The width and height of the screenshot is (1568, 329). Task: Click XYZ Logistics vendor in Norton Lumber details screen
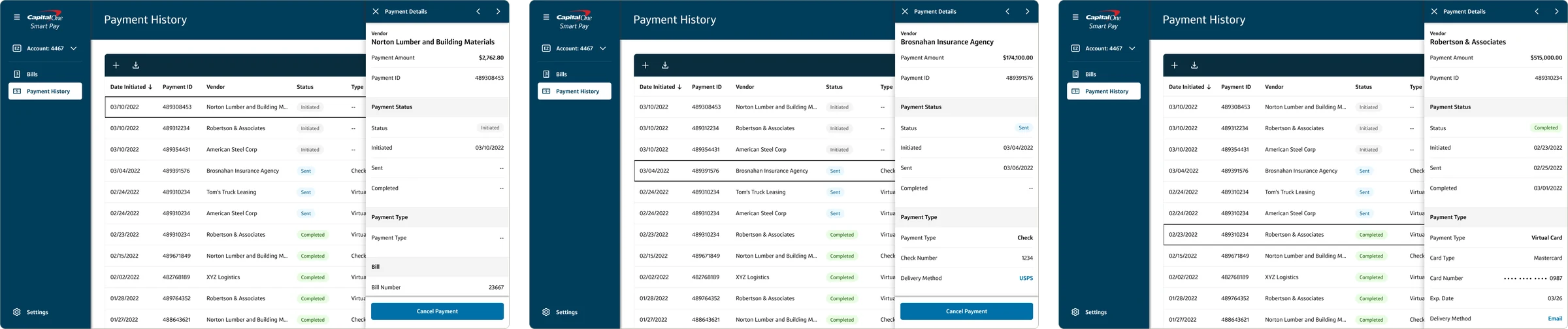[x=223, y=277]
